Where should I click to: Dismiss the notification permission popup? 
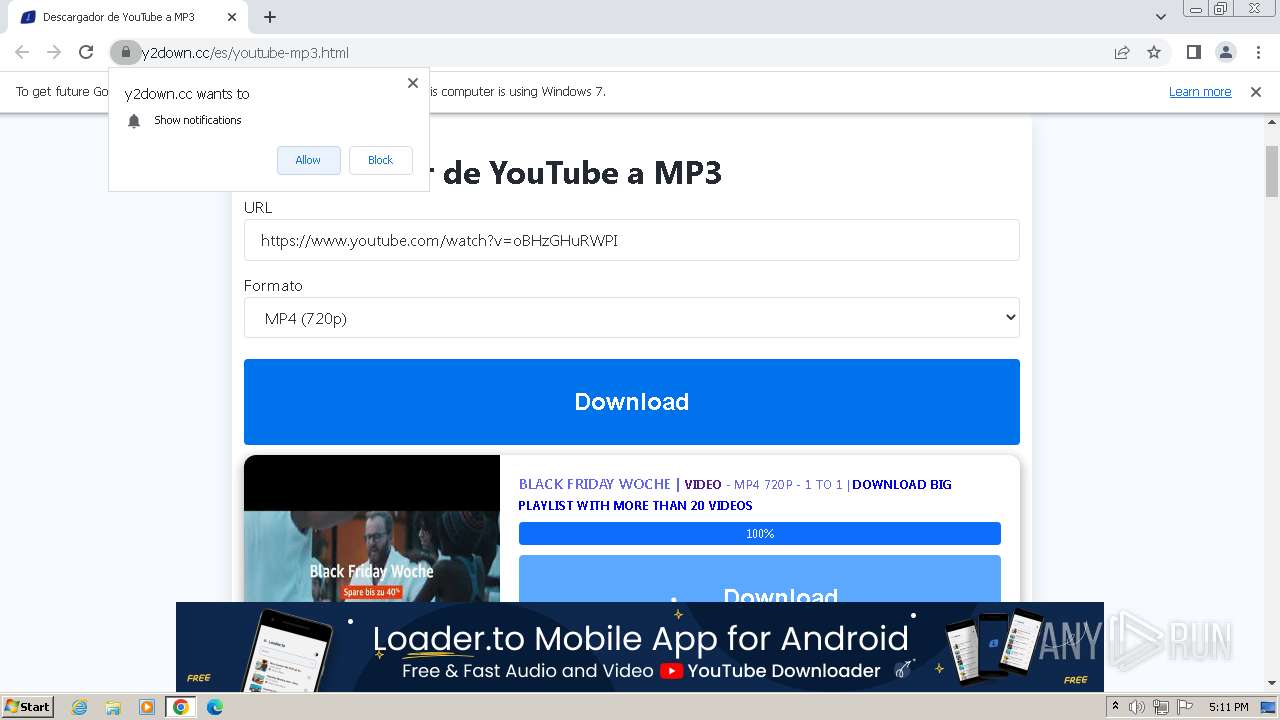click(413, 83)
